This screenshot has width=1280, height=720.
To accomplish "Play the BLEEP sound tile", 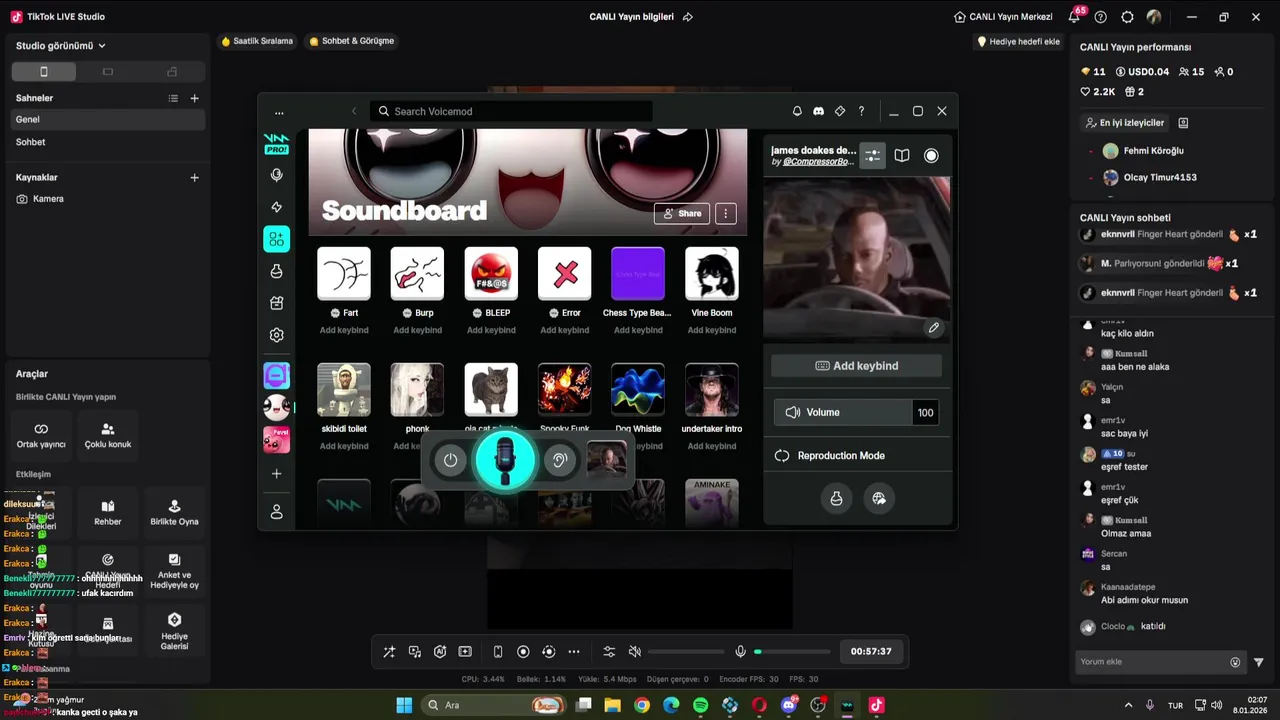I will (491, 273).
